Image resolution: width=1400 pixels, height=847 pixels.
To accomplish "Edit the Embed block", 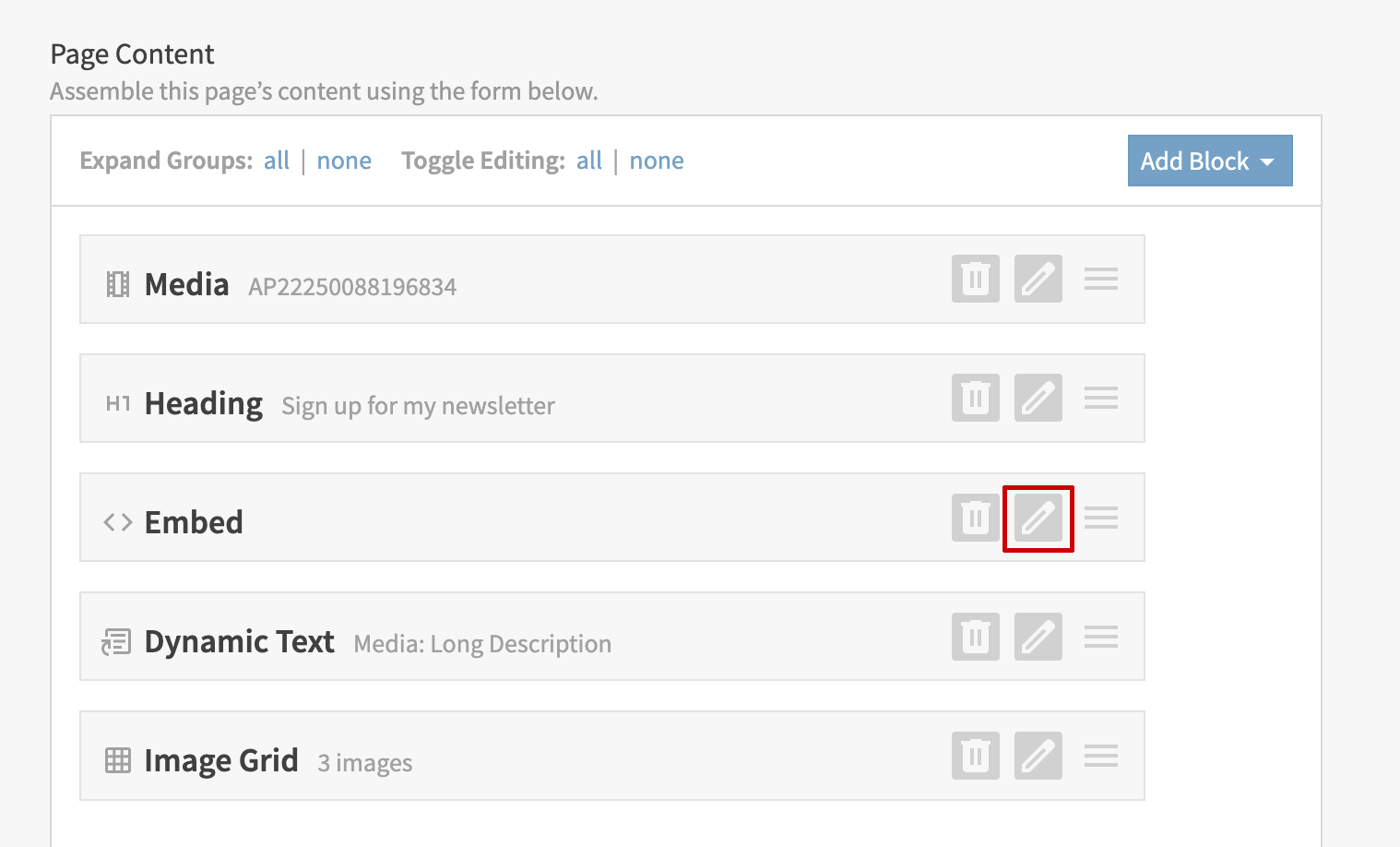I will (x=1038, y=518).
